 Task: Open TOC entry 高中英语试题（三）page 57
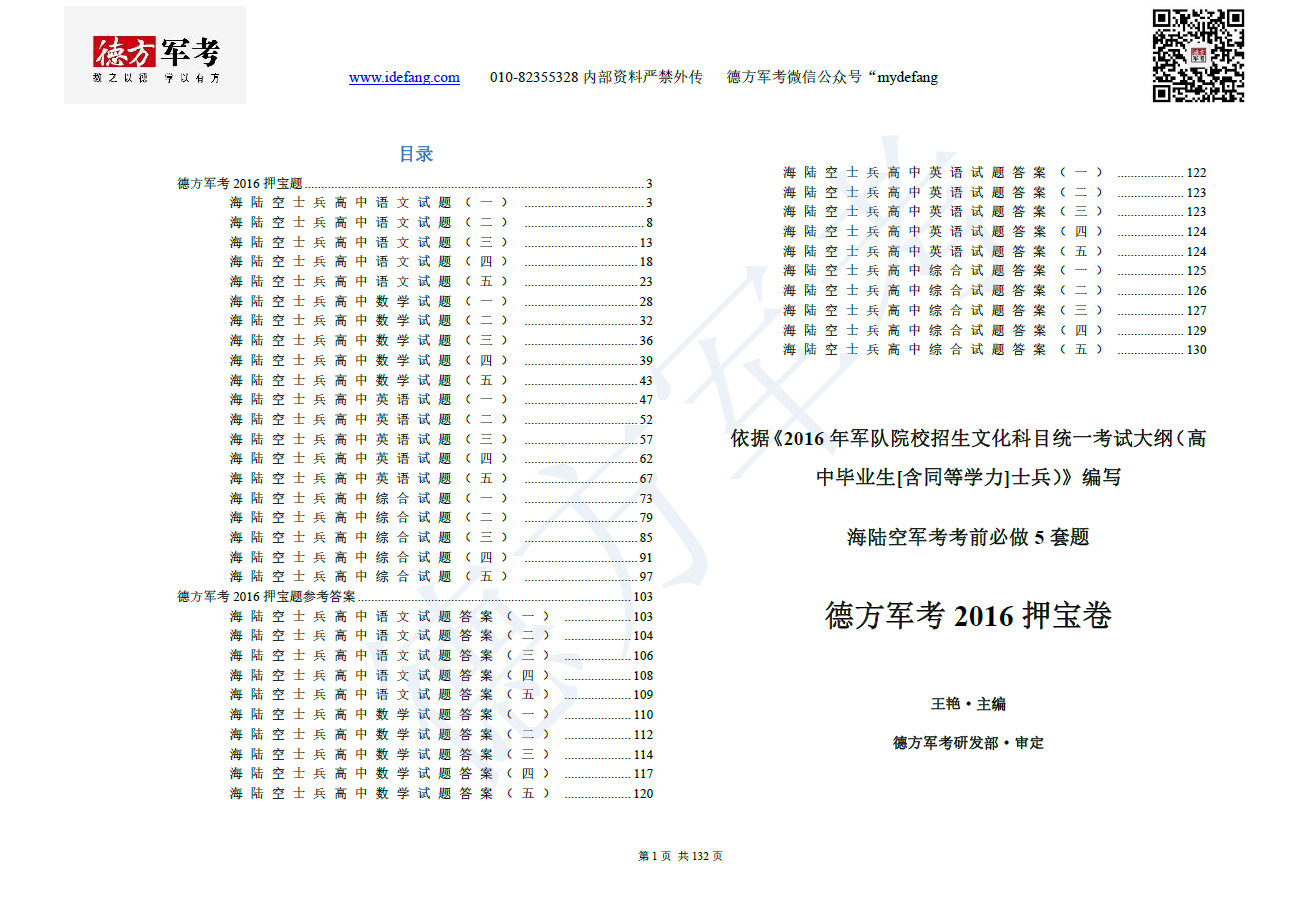point(441,439)
